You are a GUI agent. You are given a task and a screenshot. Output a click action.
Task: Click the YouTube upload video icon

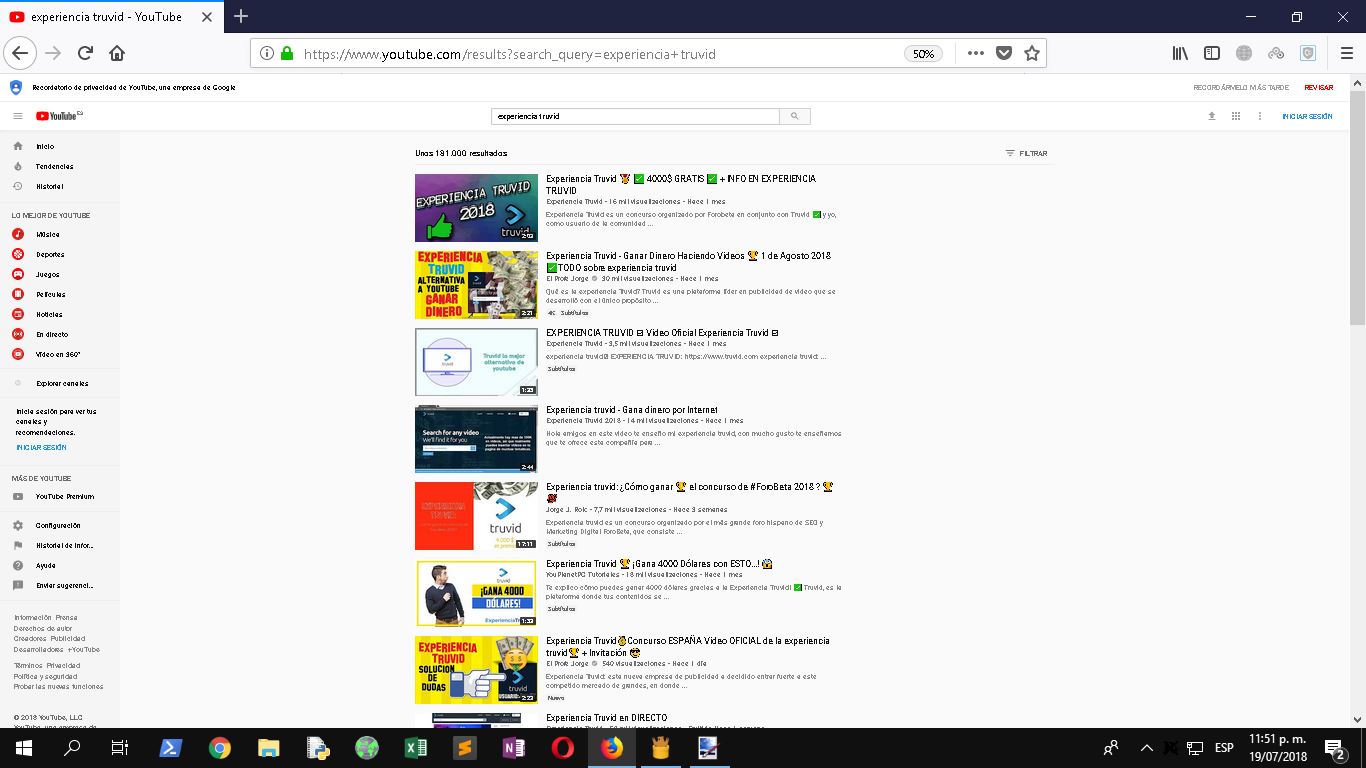point(1212,116)
